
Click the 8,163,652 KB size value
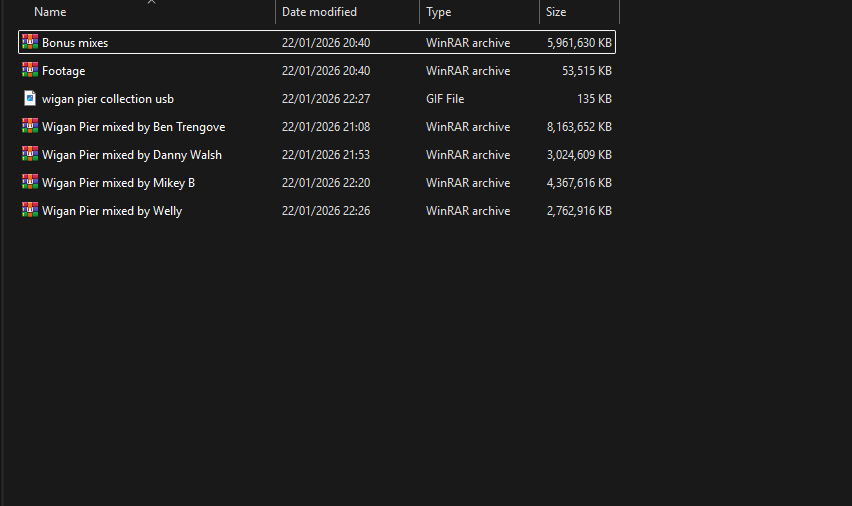click(x=579, y=127)
